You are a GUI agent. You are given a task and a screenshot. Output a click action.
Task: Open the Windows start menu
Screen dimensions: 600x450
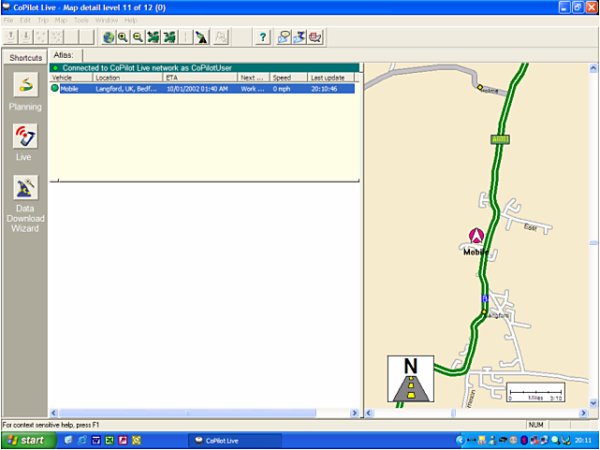[29, 440]
